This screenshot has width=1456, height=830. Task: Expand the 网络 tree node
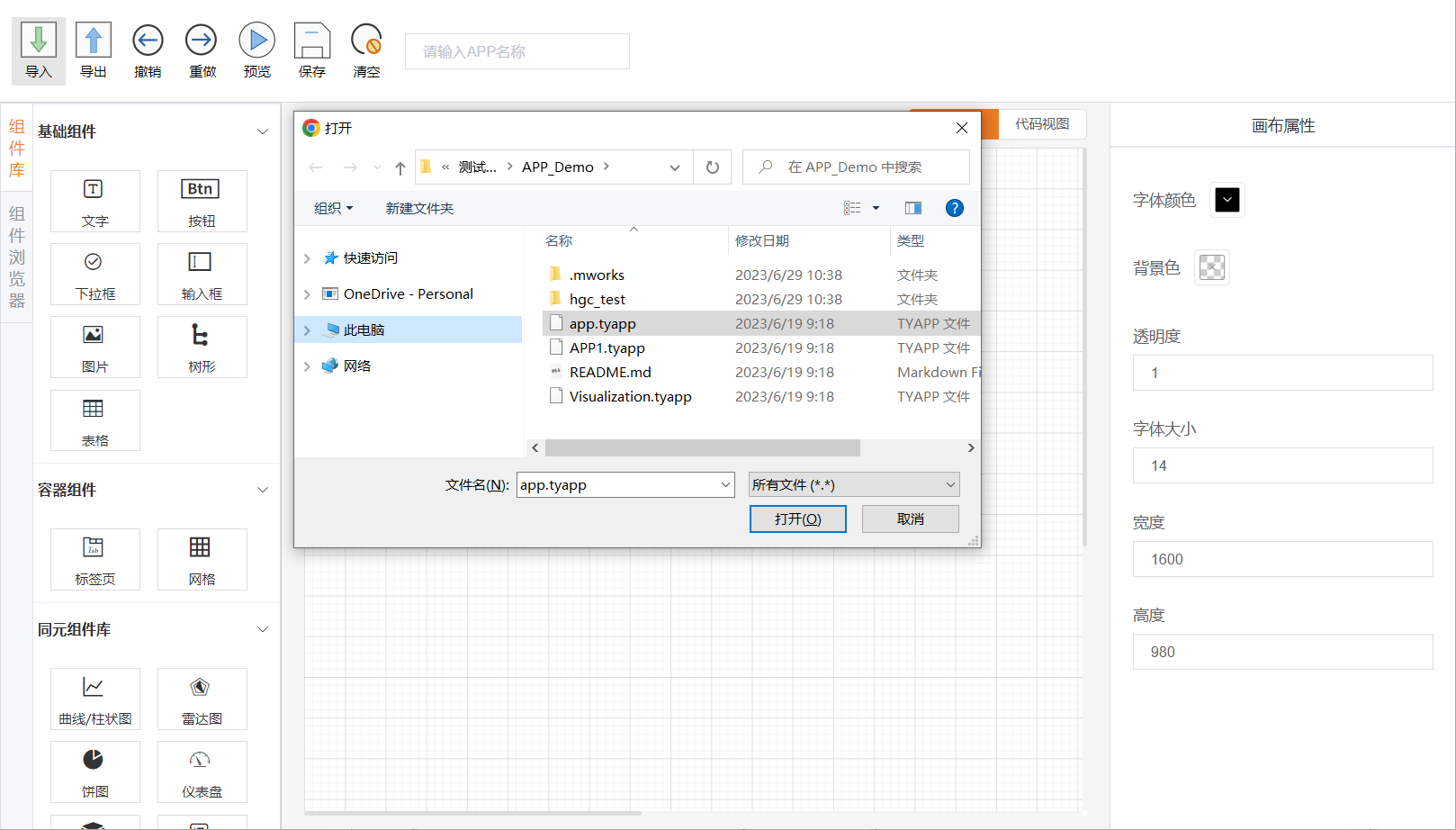[307, 366]
